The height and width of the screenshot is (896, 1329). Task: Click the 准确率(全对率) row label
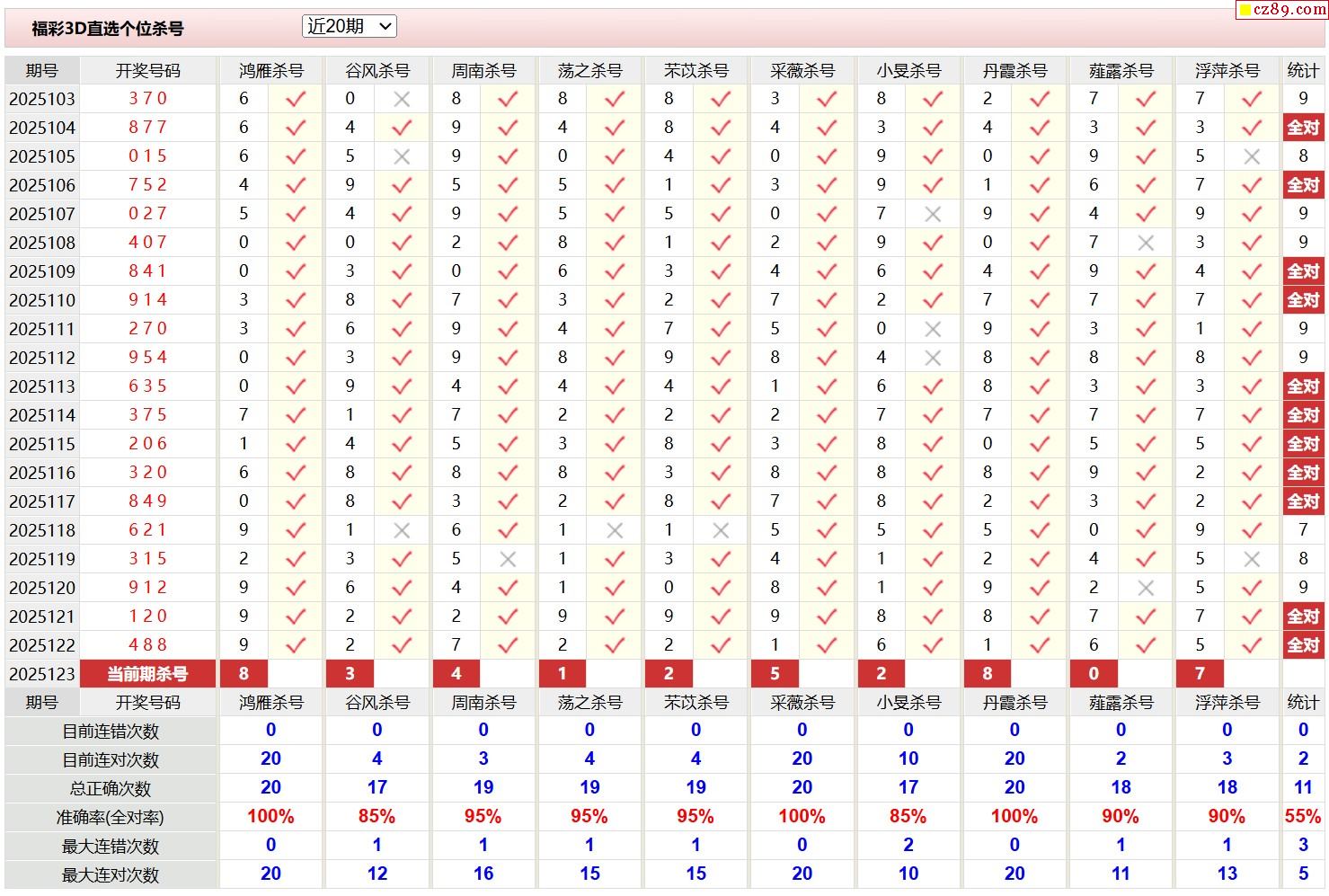[x=111, y=817]
